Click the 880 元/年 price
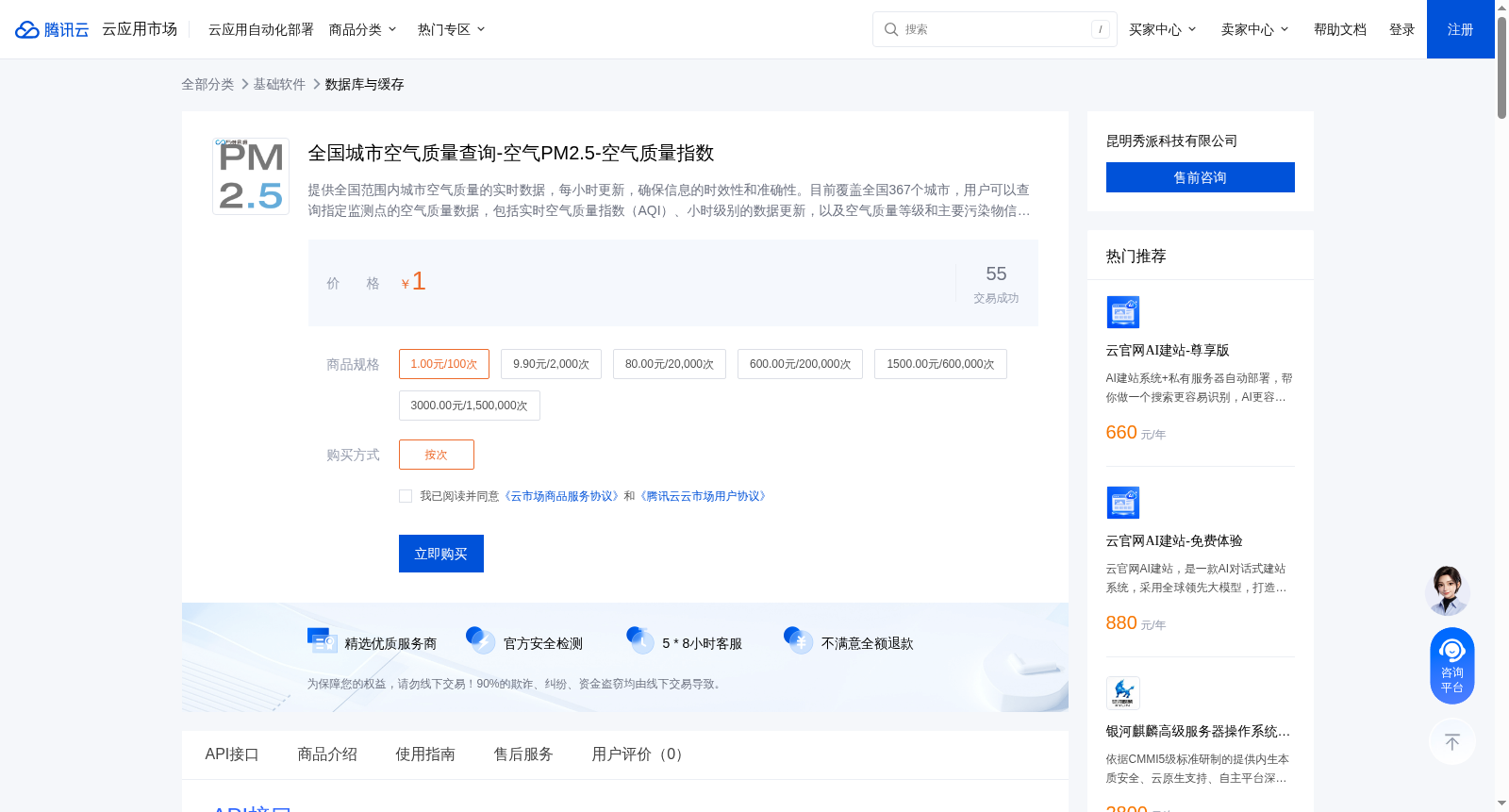Viewport: 1509px width, 812px height. pyautogui.click(x=1136, y=623)
